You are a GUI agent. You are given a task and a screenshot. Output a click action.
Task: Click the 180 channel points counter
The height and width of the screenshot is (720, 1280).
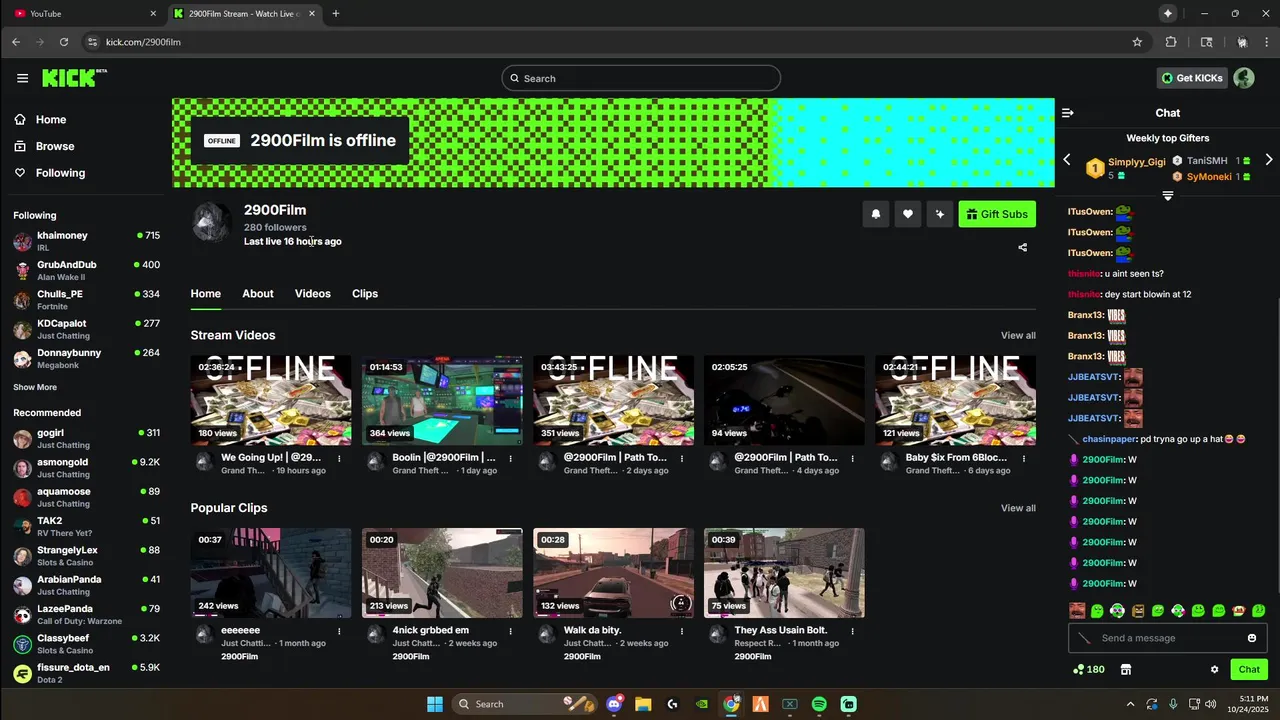click(x=1088, y=670)
